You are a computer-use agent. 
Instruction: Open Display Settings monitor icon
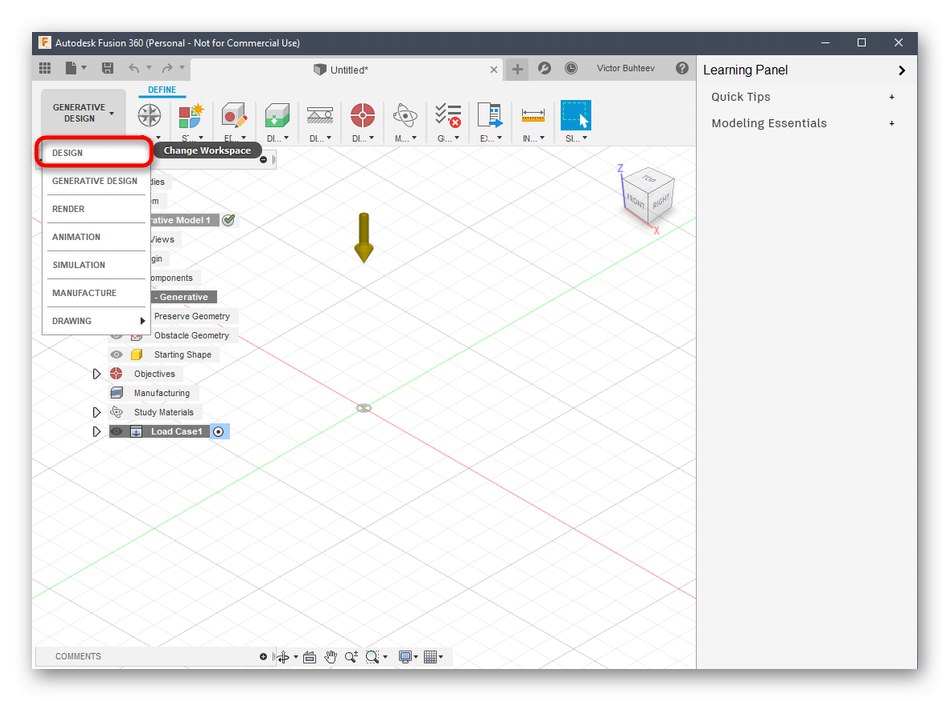point(405,657)
